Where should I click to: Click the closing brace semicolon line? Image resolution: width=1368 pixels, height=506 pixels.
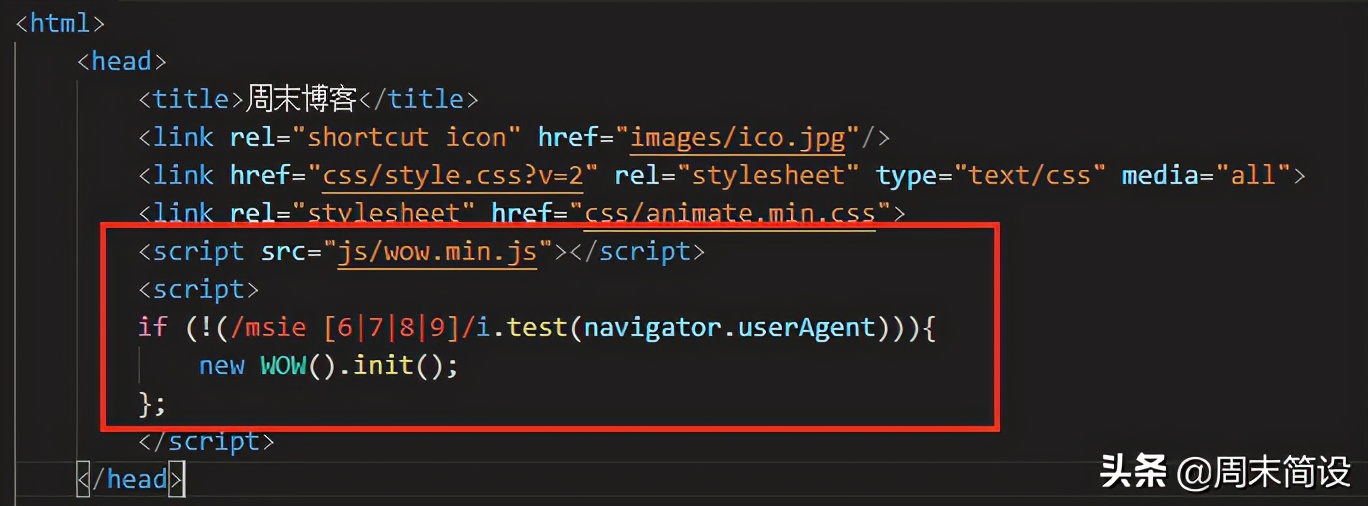point(152,403)
